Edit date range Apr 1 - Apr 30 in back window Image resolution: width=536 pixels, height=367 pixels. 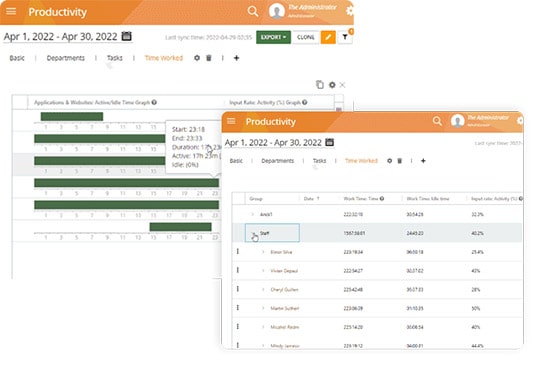[x=61, y=36]
